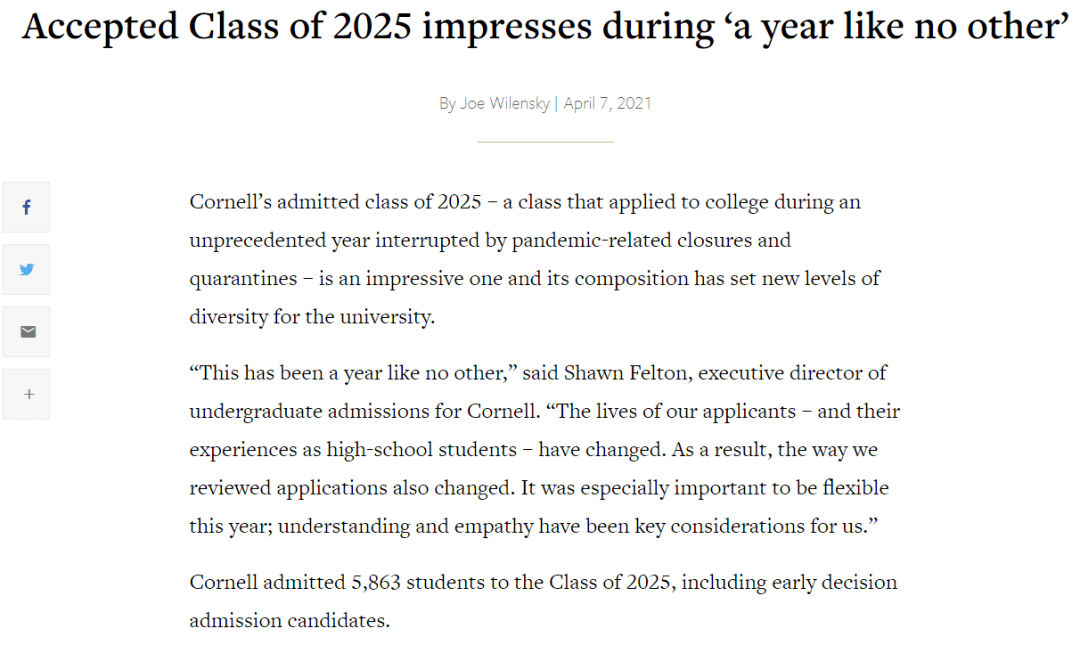Click 'diversity for the university' text
1080x645 pixels.
click(311, 317)
